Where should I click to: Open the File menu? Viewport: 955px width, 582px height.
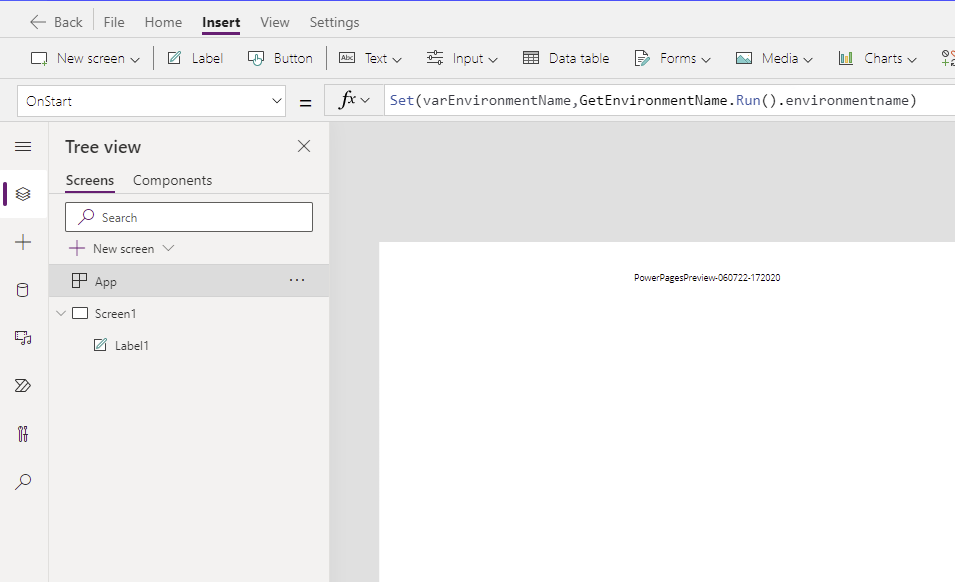pos(114,23)
